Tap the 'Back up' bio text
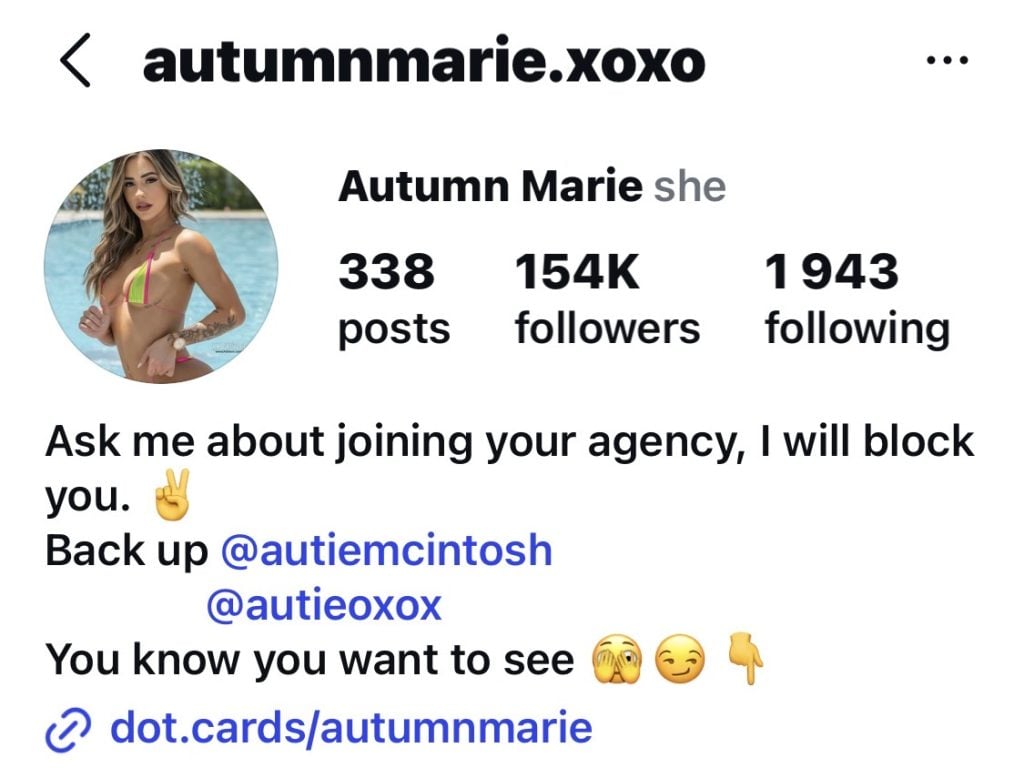 127,551
